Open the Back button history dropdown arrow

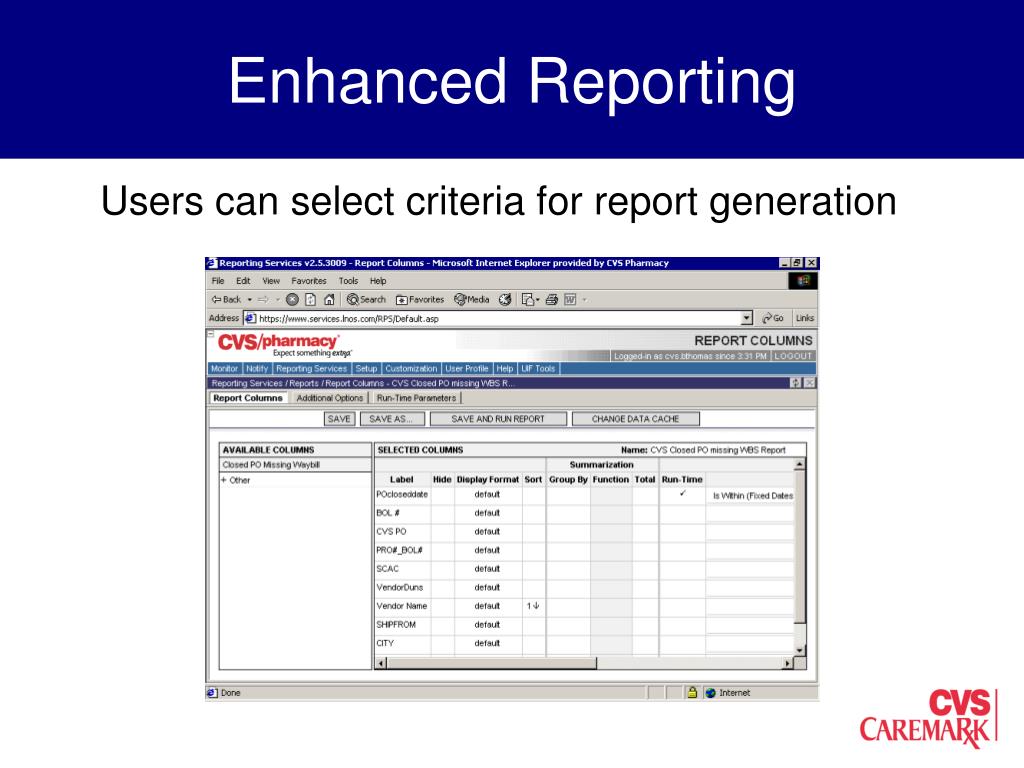pyautogui.click(x=249, y=300)
